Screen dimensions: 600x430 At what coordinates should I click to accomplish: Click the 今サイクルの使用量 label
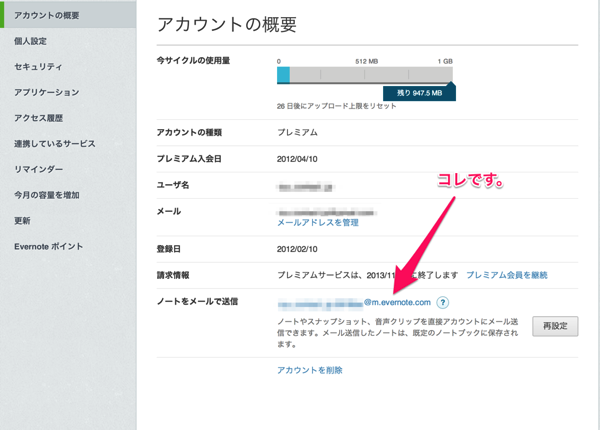pyautogui.click(x=193, y=60)
